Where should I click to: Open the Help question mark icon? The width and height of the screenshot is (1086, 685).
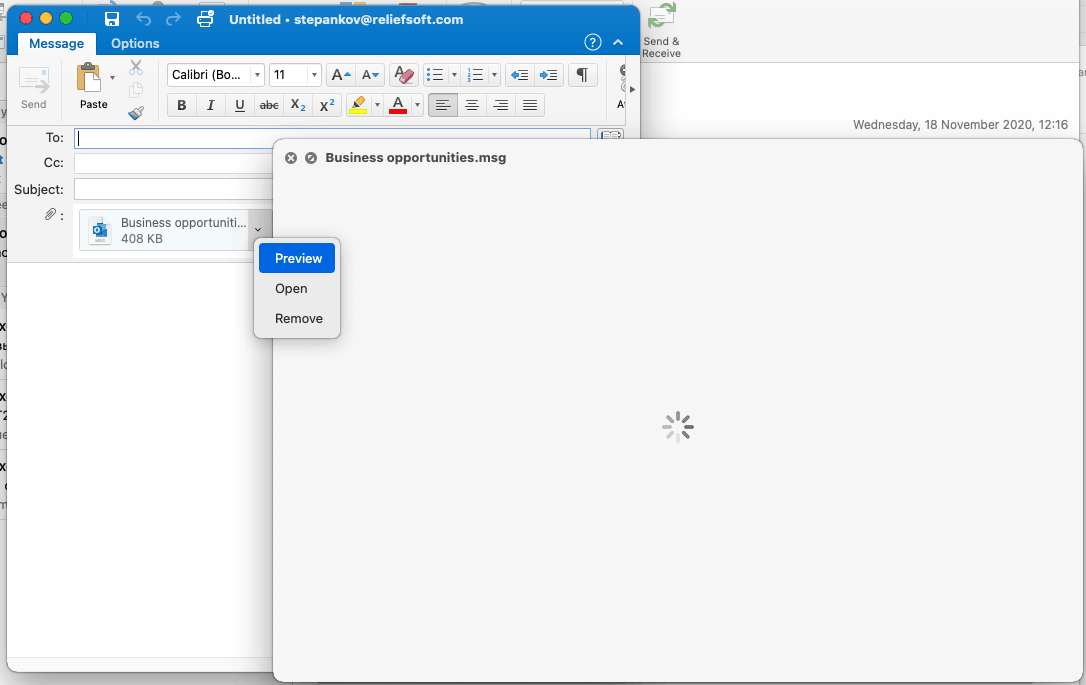[593, 42]
